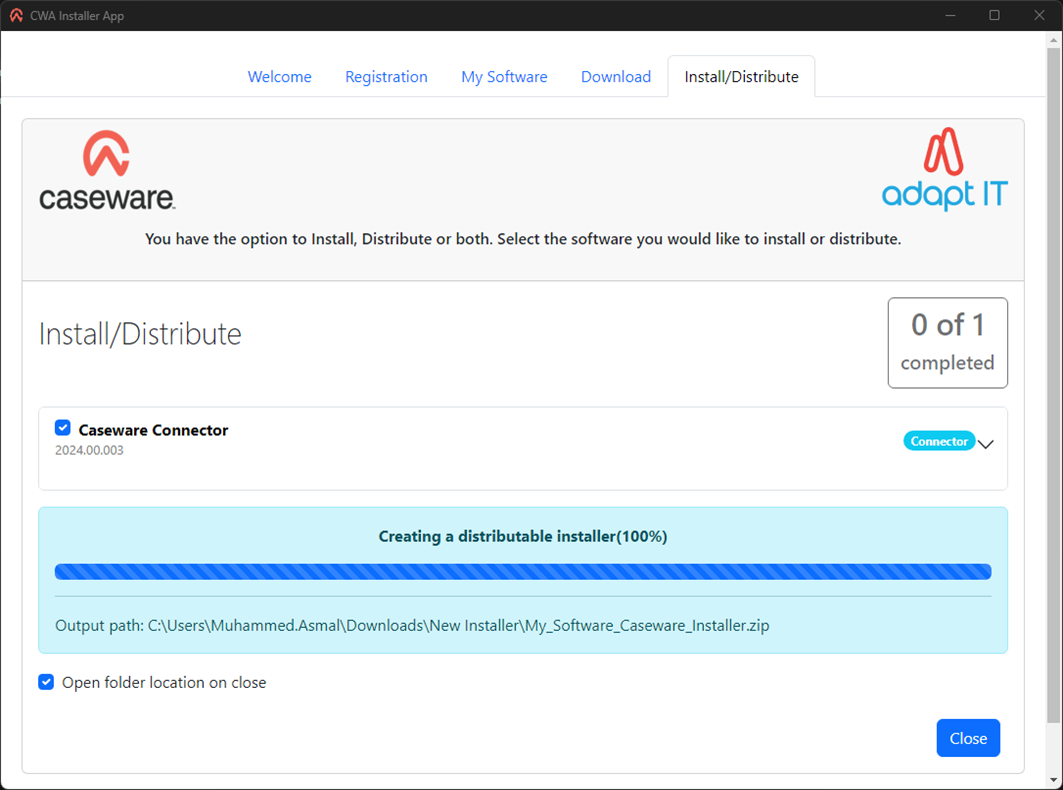Disable Open folder location on close
This screenshot has height=790, width=1063.
pyautogui.click(x=46, y=682)
